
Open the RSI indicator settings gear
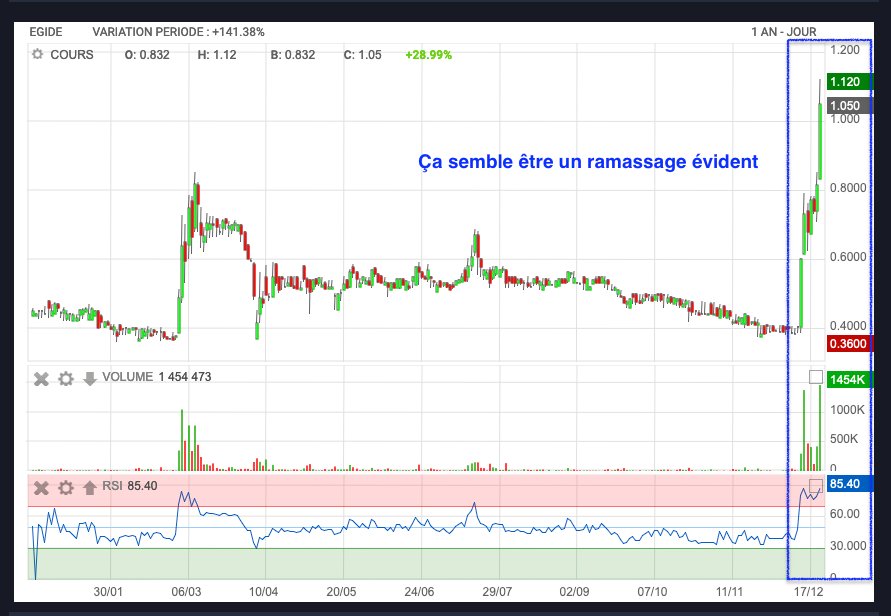[x=65, y=488]
